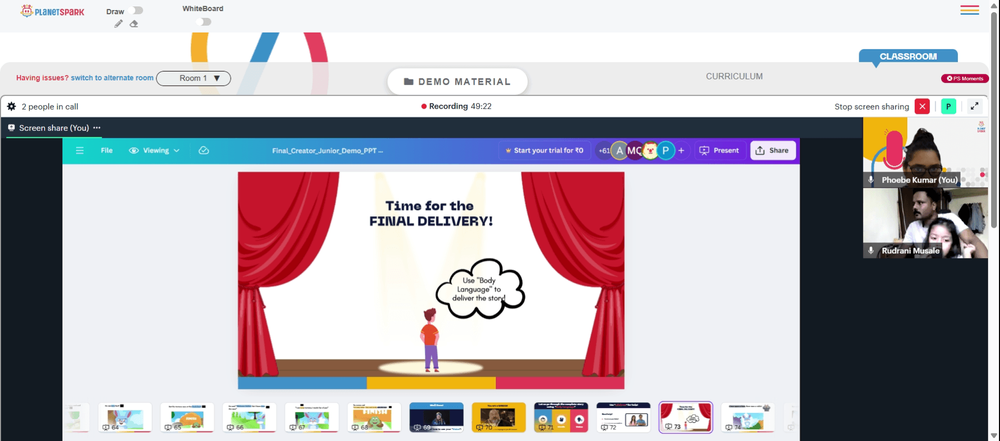Viewport: 1000px width, 441px height.
Task: Click the PS Moments button
Action: [965, 78]
